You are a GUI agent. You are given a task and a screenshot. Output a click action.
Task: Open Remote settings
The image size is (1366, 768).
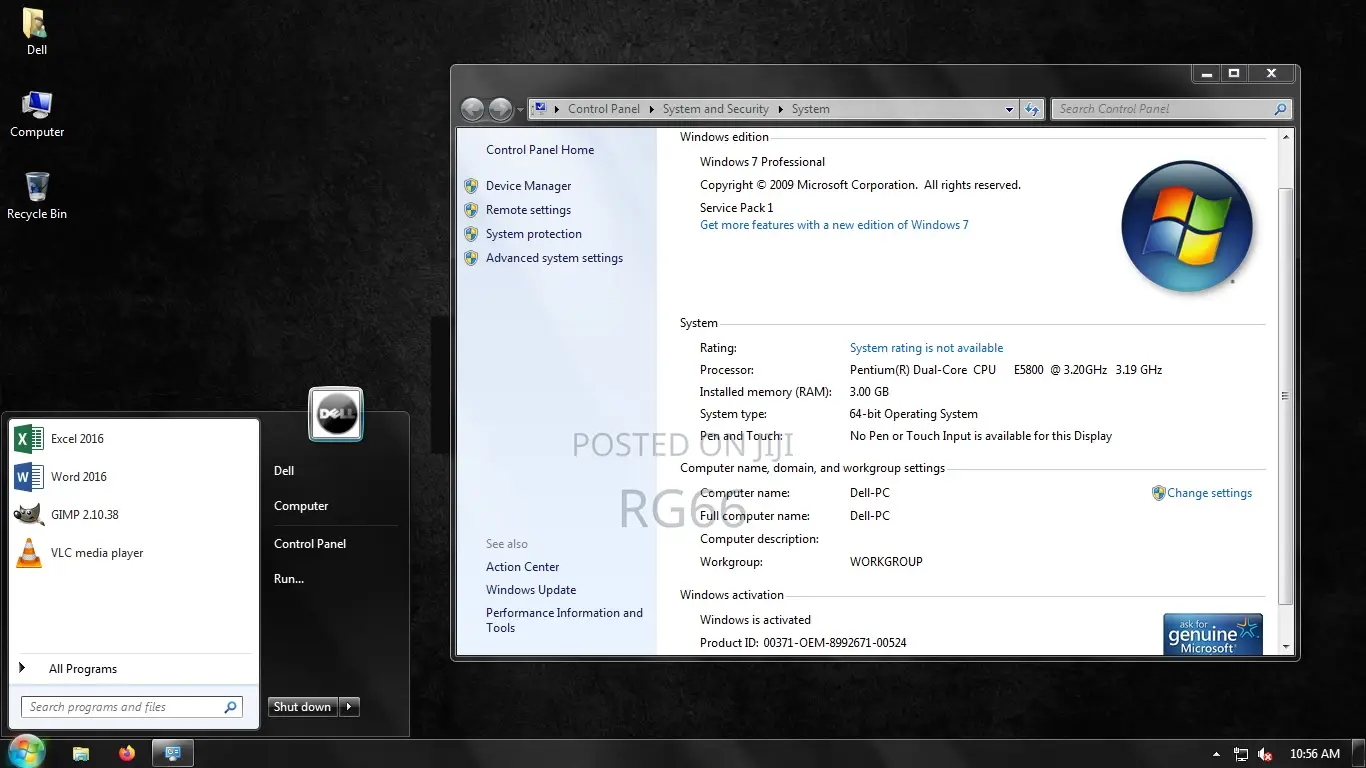pos(528,210)
